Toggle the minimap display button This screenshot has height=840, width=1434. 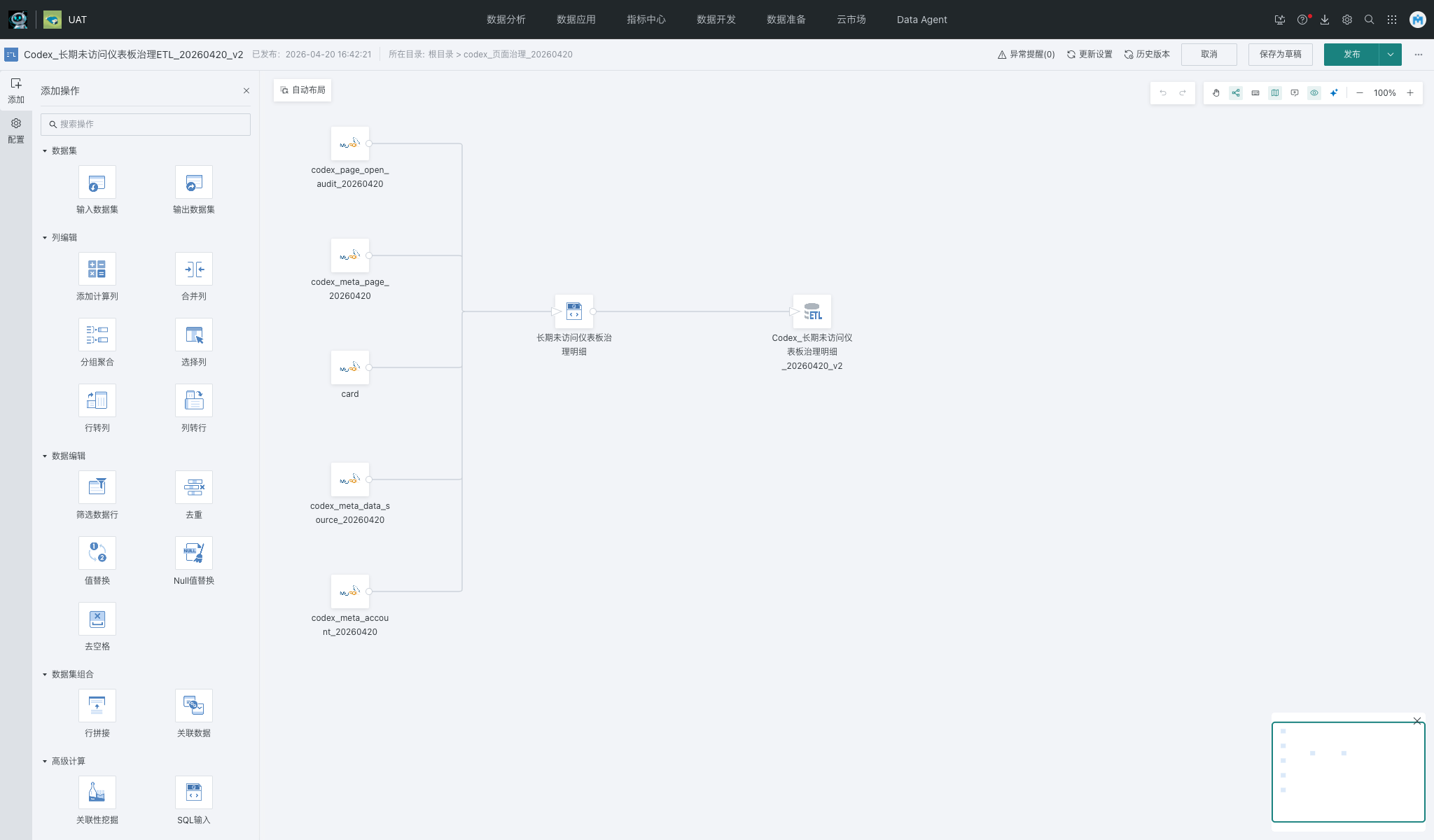(1275, 93)
